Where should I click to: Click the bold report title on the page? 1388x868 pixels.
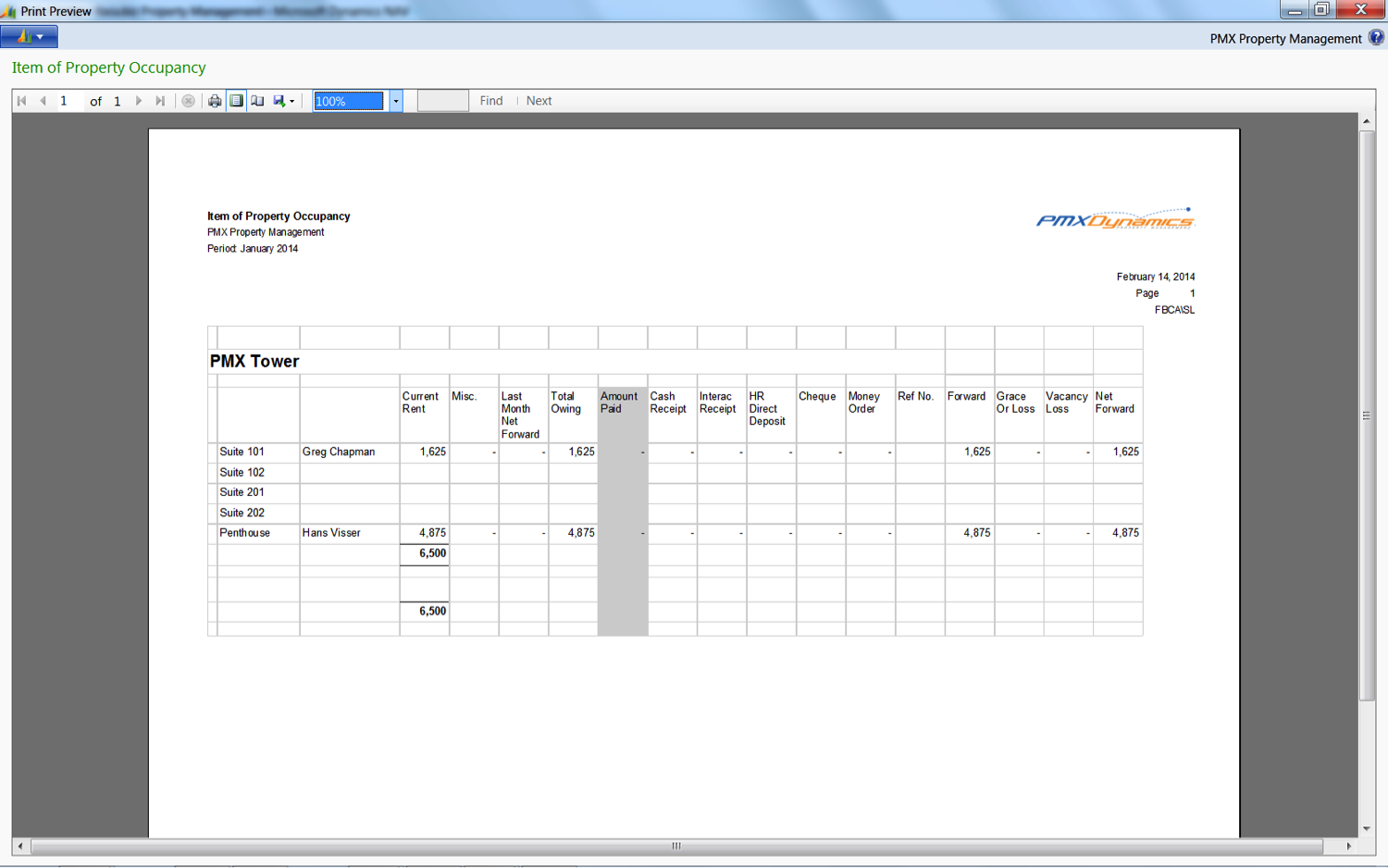click(x=279, y=217)
